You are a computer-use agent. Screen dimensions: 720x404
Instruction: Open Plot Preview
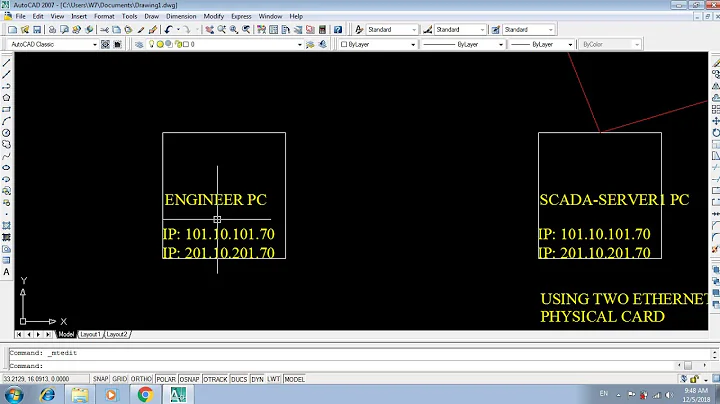[x=64, y=29]
